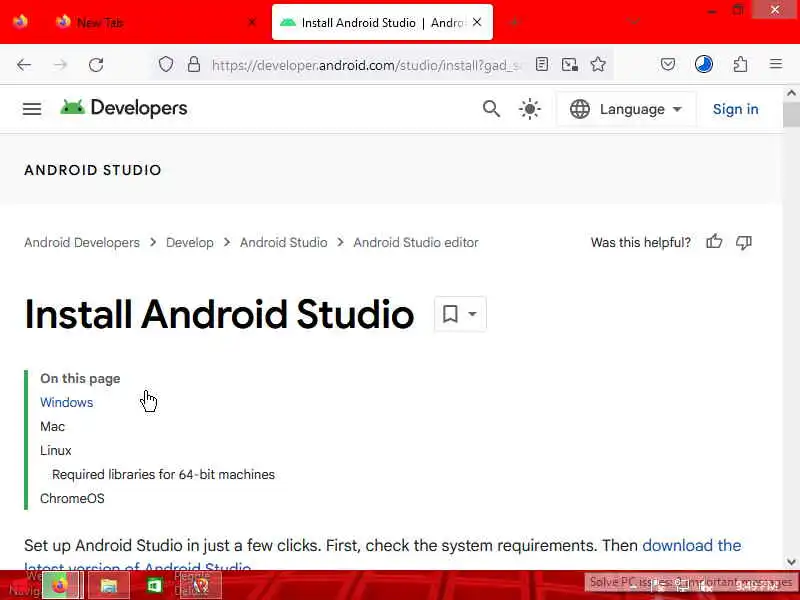Open File Explorer from the taskbar
Viewport: 800px width, 600px height.
coord(109,585)
